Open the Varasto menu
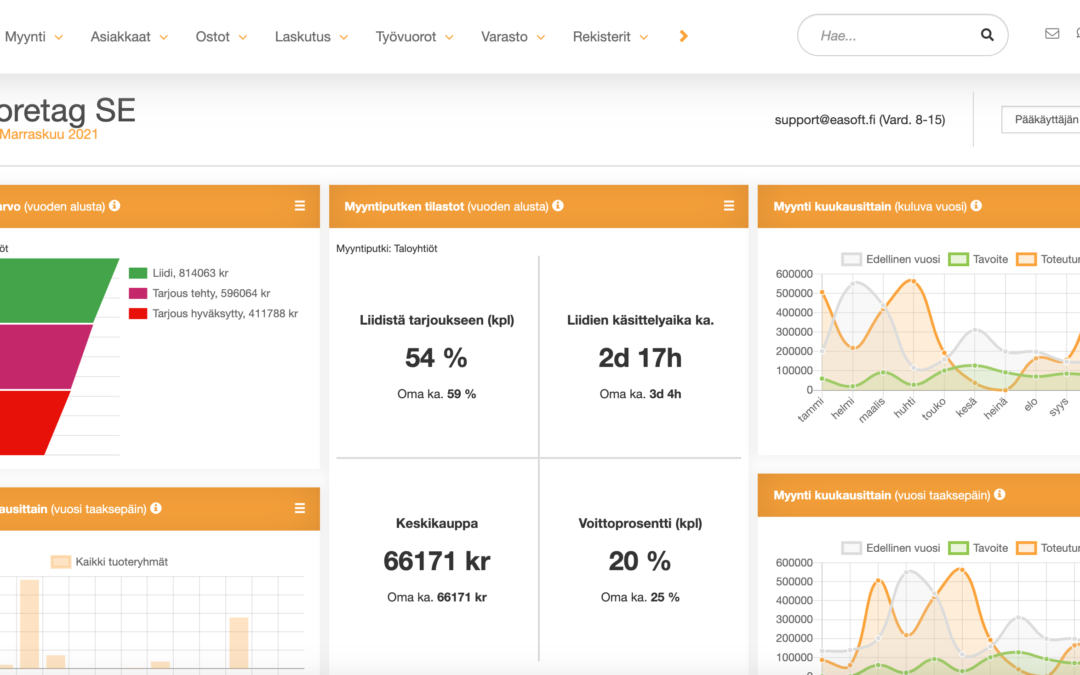The height and width of the screenshot is (675, 1080). click(x=504, y=37)
